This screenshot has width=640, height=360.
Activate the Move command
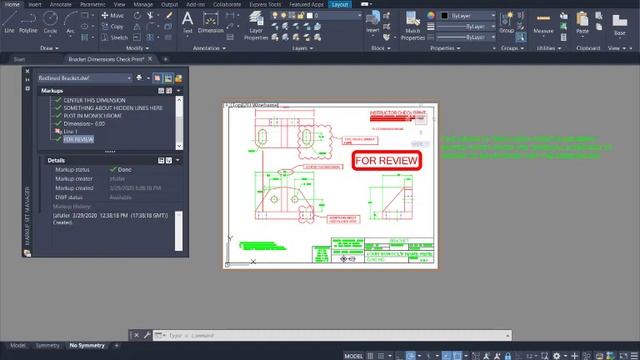pyautogui.click(x=113, y=16)
